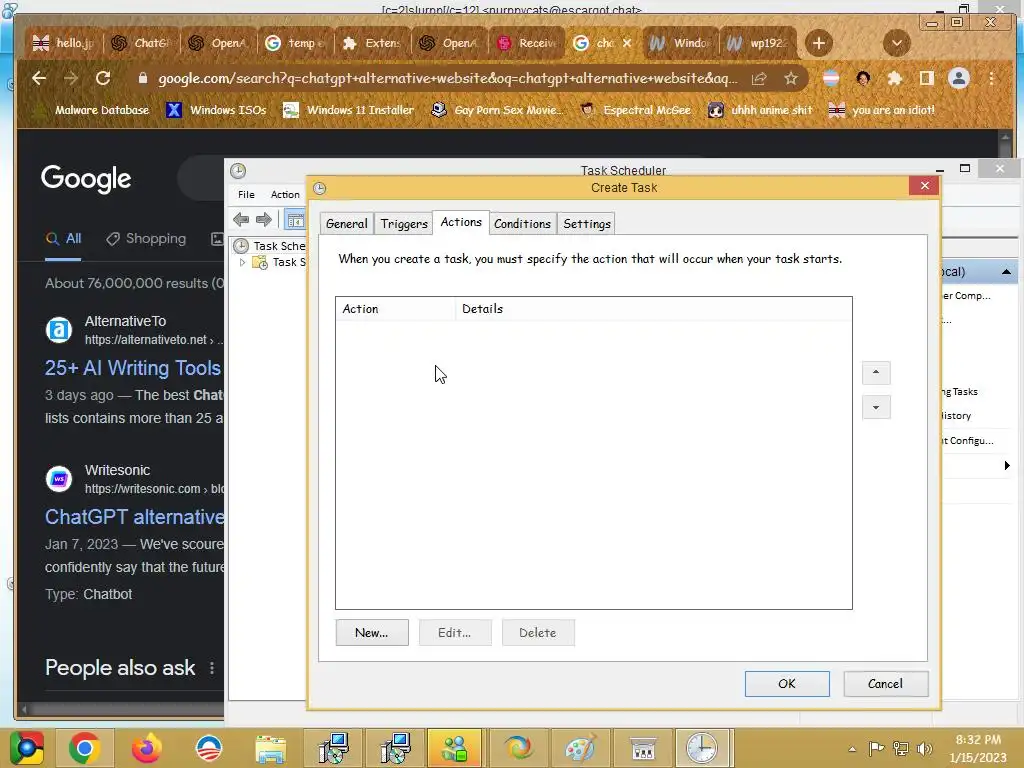Click the volume speaker tray icon

pyautogui.click(x=924, y=748)
